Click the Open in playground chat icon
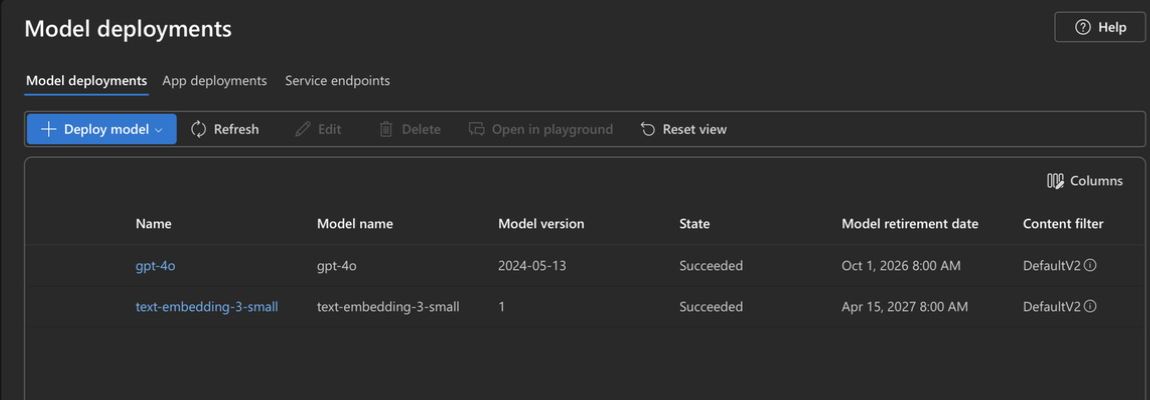The image size is (1150, 400). pos(477,129)
